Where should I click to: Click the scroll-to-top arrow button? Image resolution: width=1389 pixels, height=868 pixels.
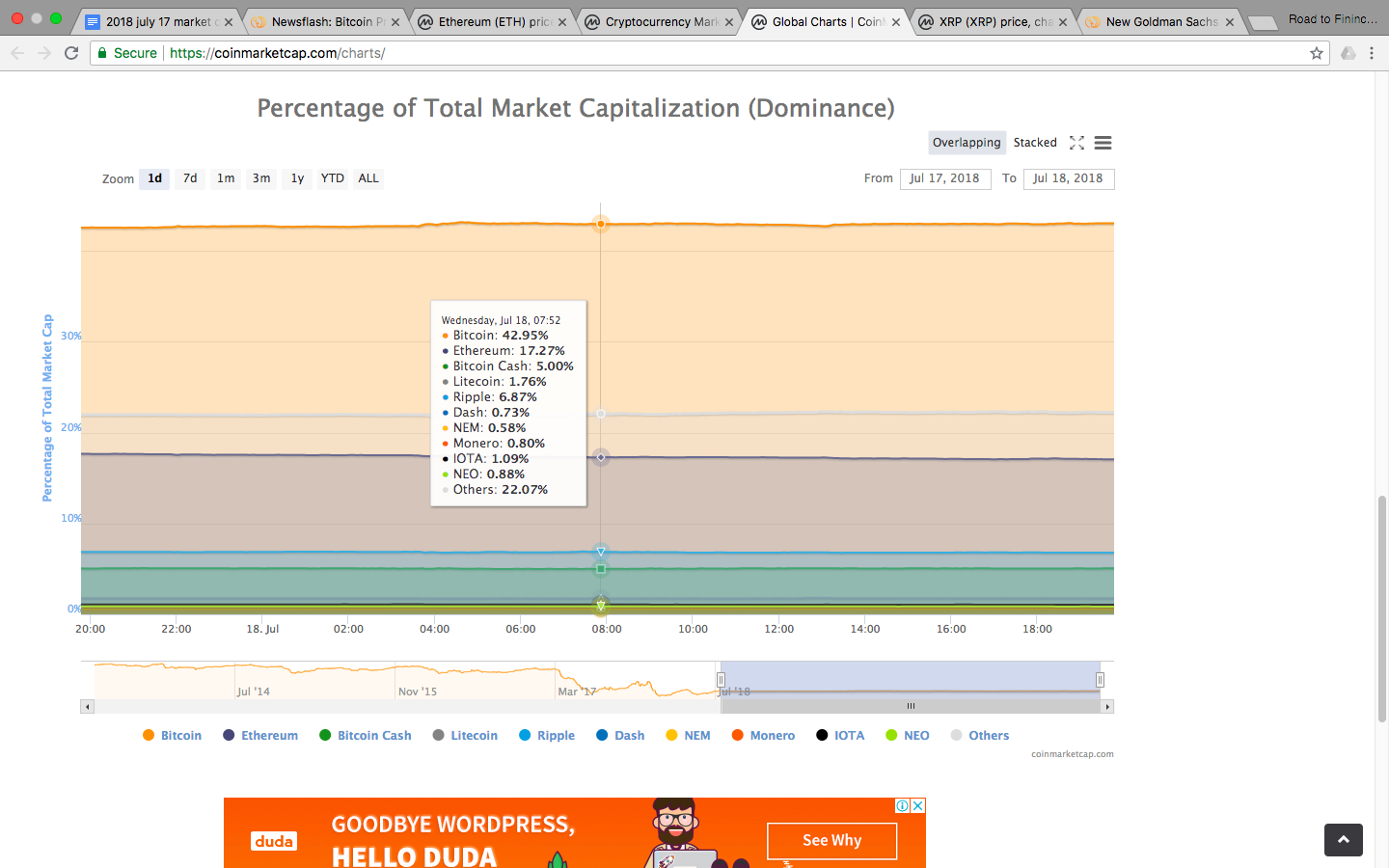click(x=1344, y=840)
